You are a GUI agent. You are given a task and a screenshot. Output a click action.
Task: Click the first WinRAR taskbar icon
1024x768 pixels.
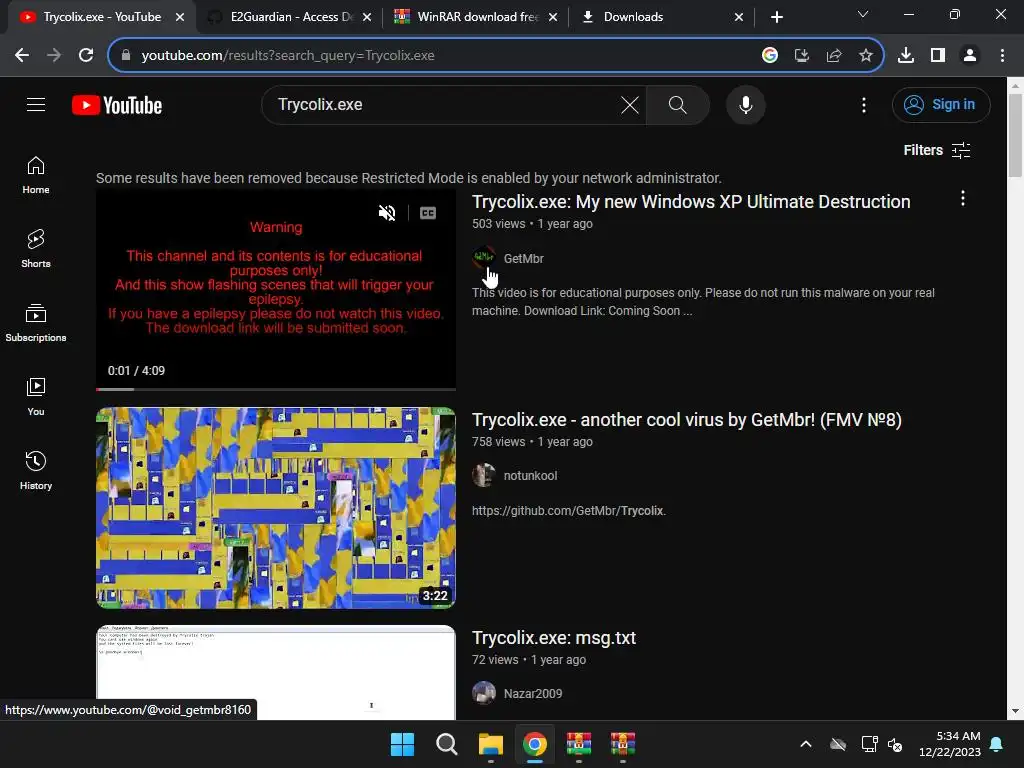point(579,744)
